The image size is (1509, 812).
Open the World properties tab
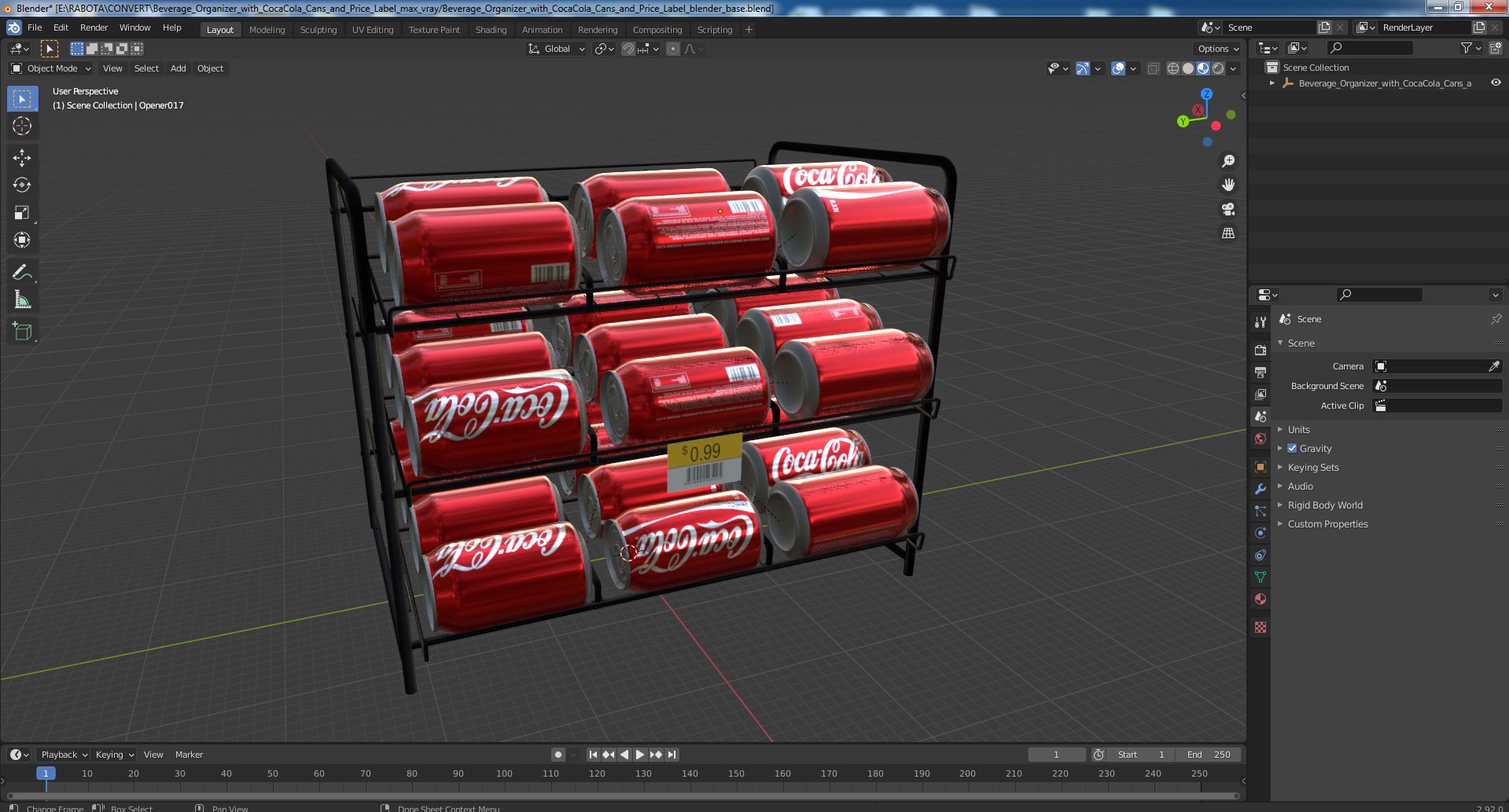[x=1261, y=439]
